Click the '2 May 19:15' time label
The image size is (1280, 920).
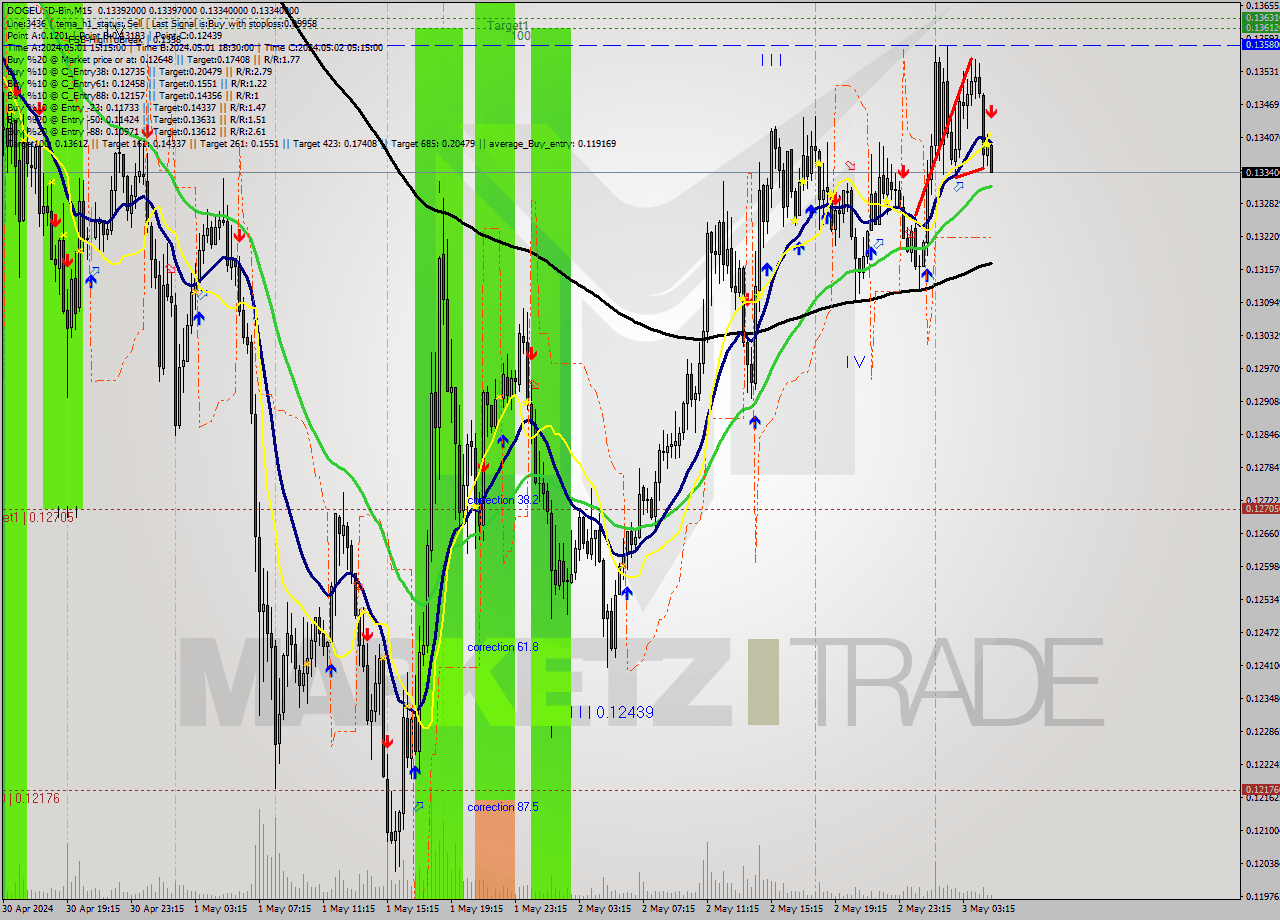pyautogui.click(x=861, y=908)
